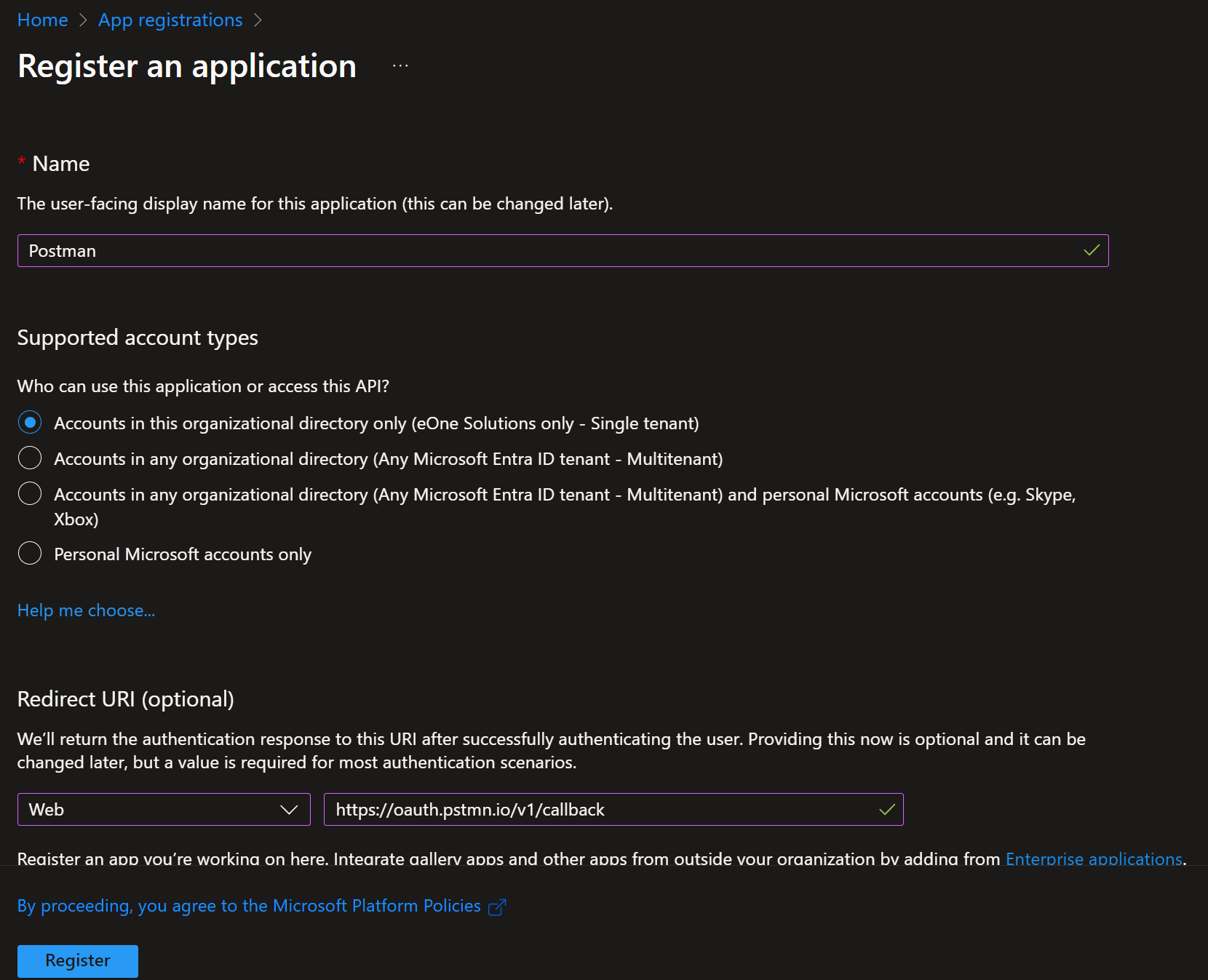
Task: Open Enterprise applications link
Action: coord(1094,859)
